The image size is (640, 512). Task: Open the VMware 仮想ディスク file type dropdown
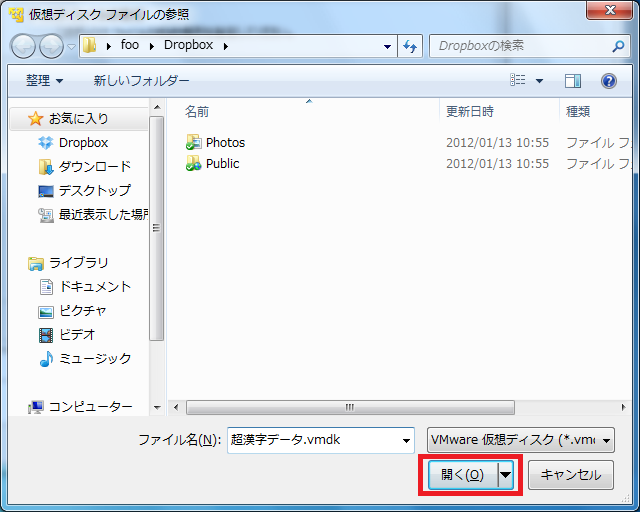520,440
